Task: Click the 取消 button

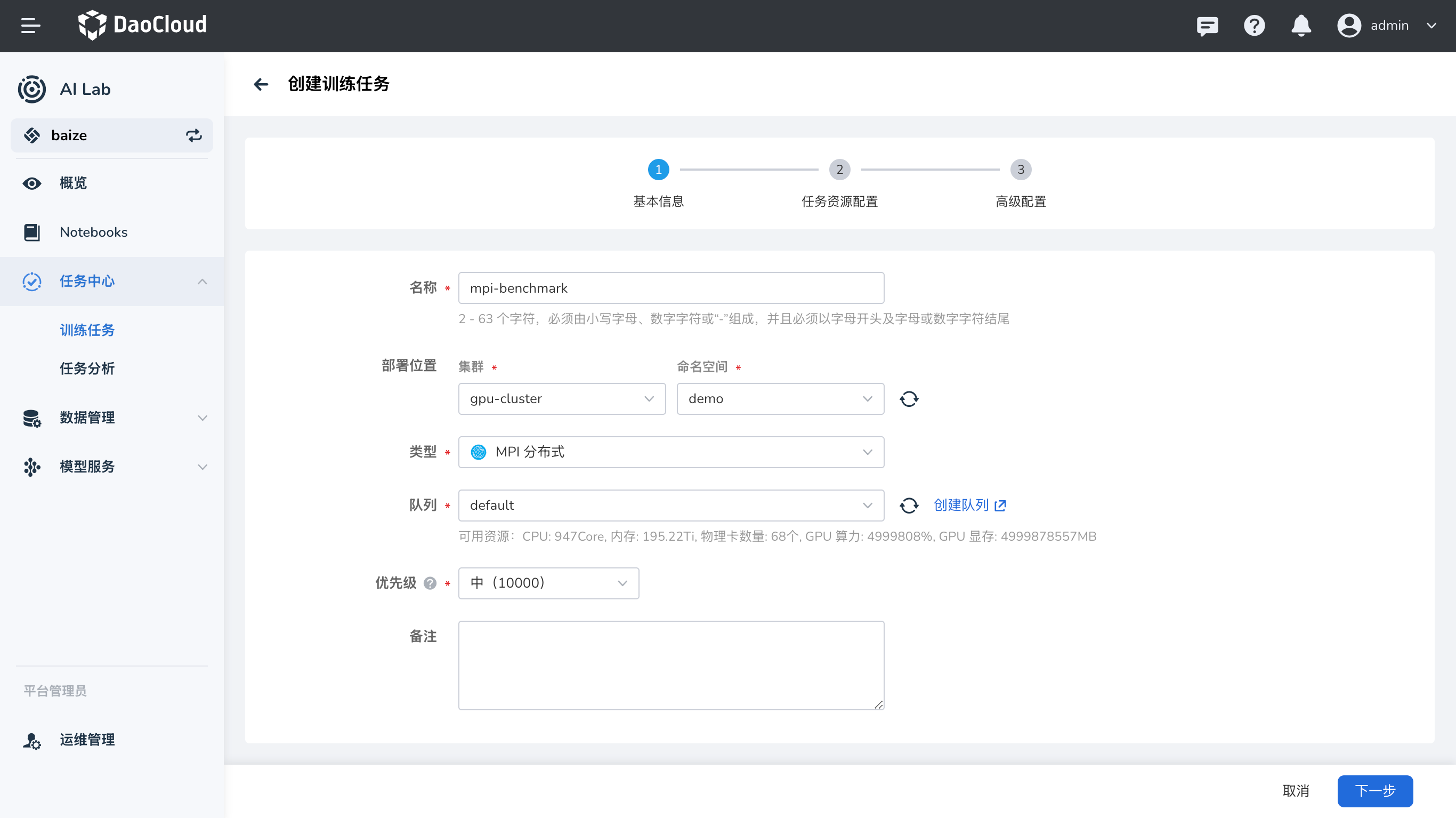Action: pos(1295,791)
